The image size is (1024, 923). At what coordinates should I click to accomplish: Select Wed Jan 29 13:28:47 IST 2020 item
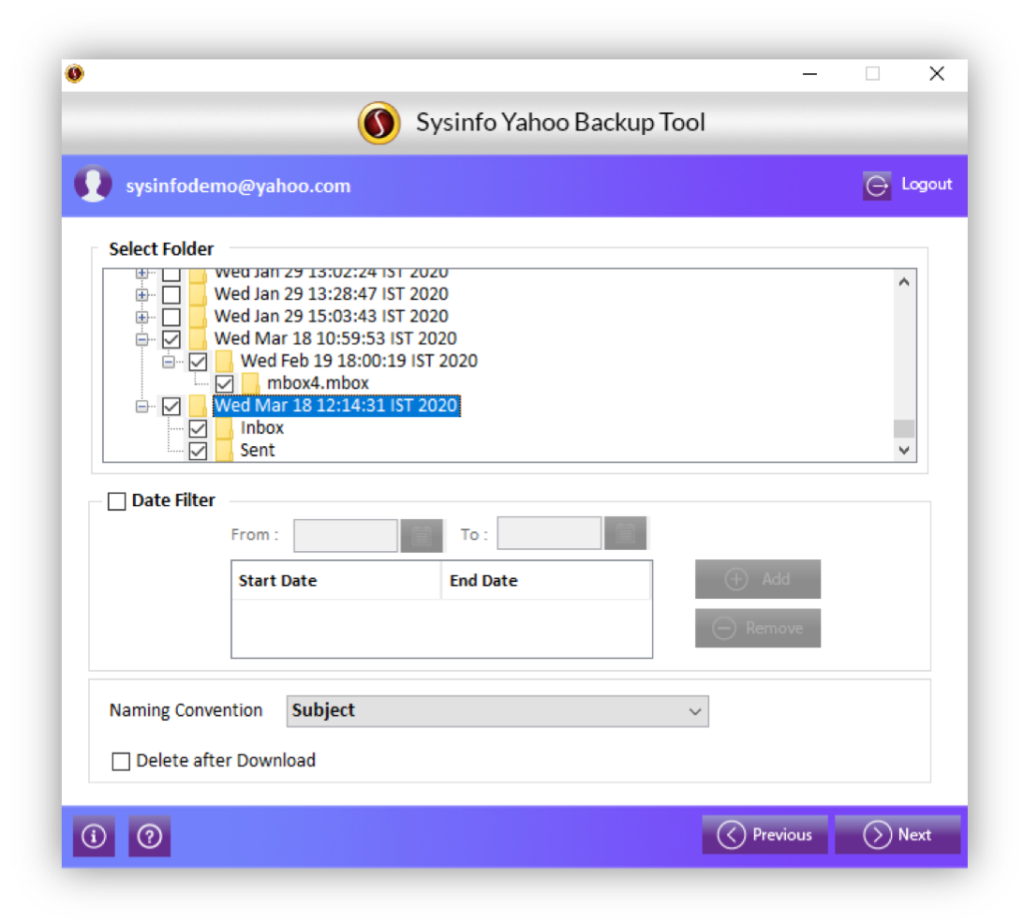pos(331,294)
